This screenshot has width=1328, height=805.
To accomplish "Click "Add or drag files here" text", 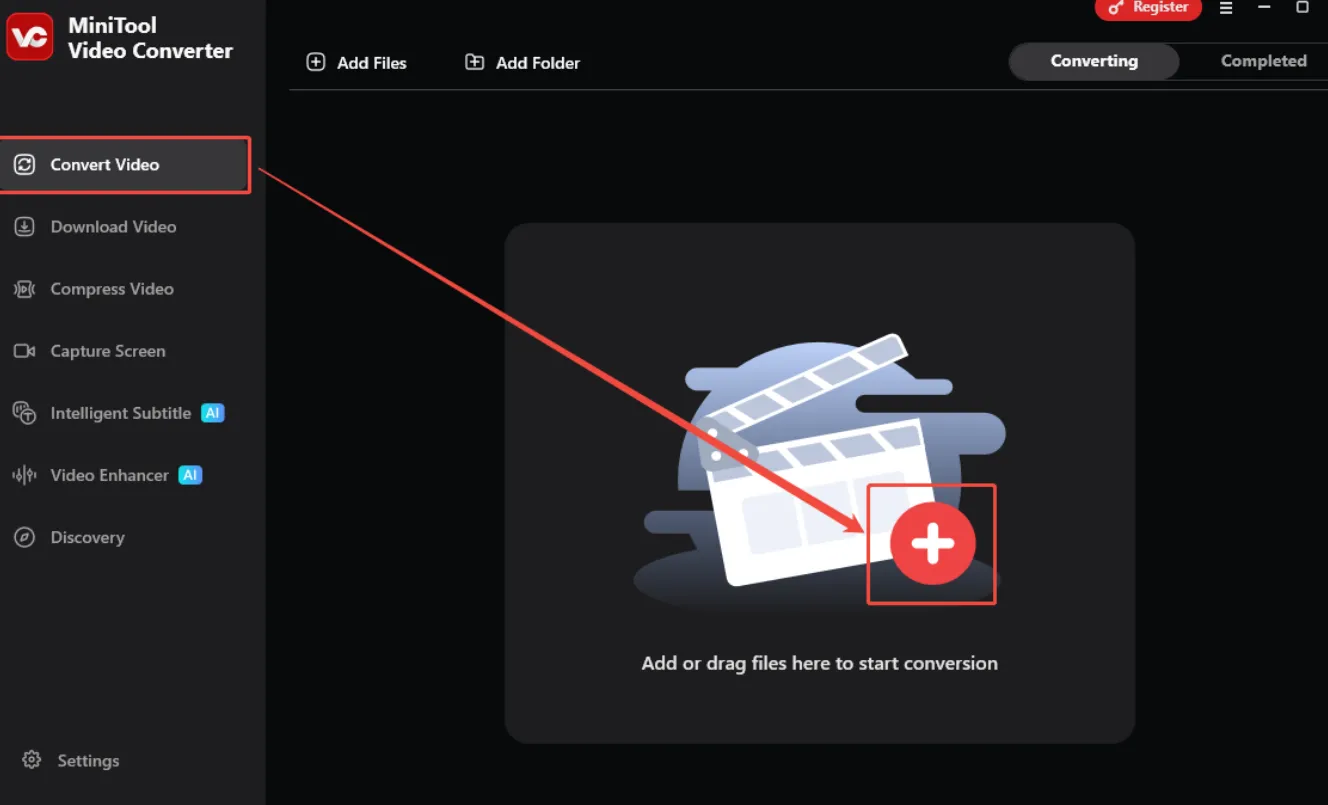I will click(x=819, y=663).
